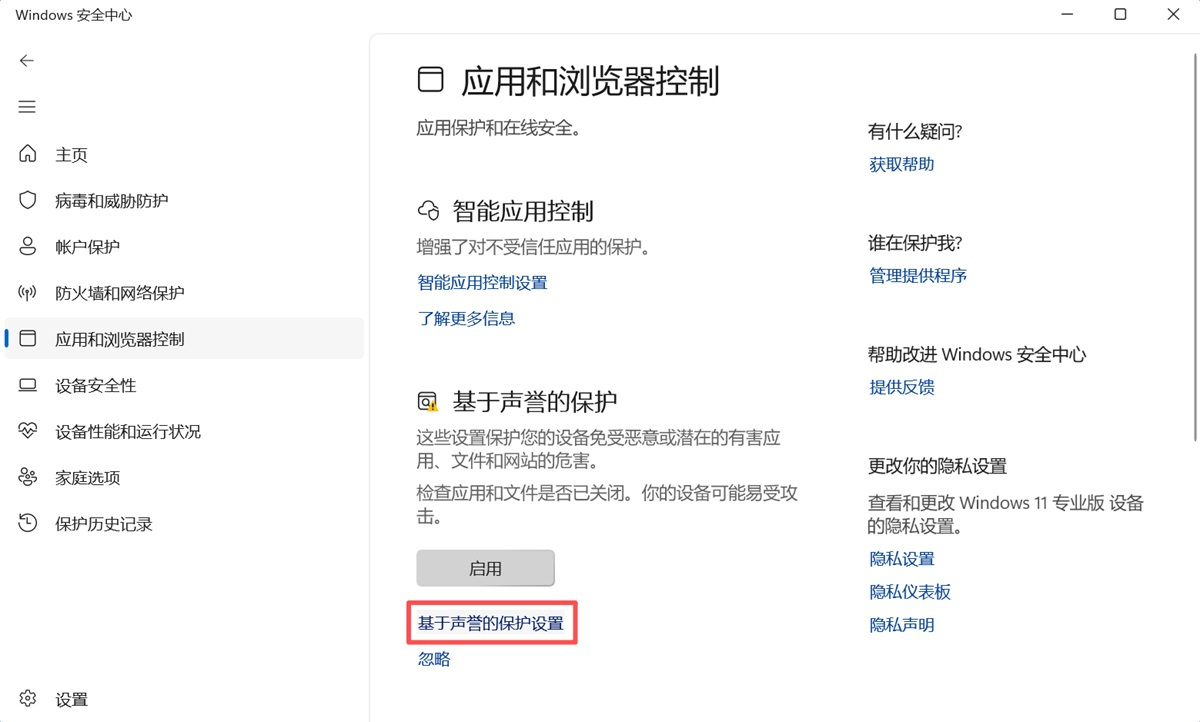Click the device health heart icon
The height and width of the screenshot is (722, 1200).
[x=28, y=431]
